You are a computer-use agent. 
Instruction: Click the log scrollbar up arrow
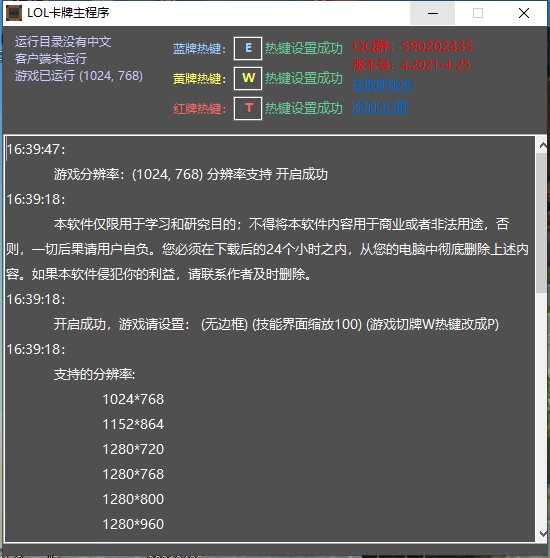tap(543, 145)
